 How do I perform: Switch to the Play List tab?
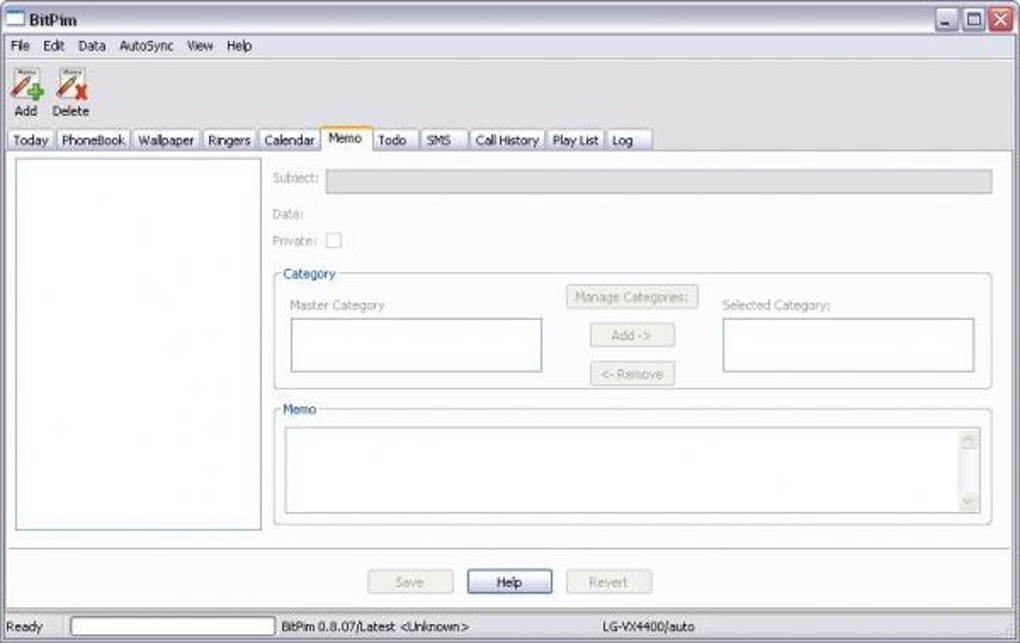coord(575,140)
